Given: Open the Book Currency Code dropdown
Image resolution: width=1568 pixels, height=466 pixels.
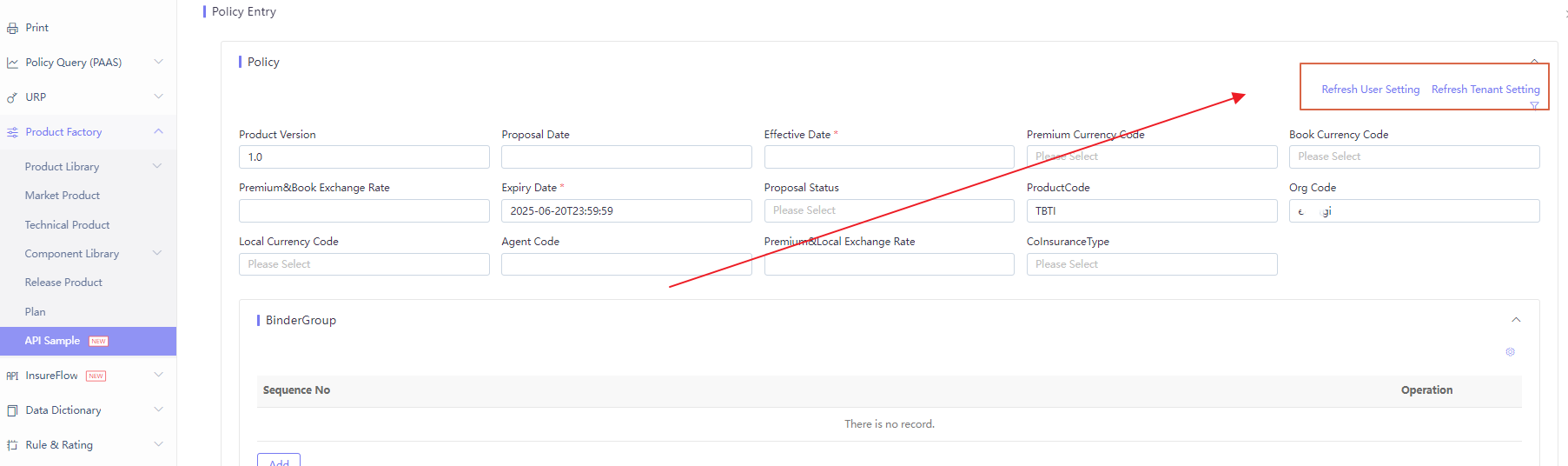Looking at the screenshot, I should pyautogui.click(x=1414, y=156).
